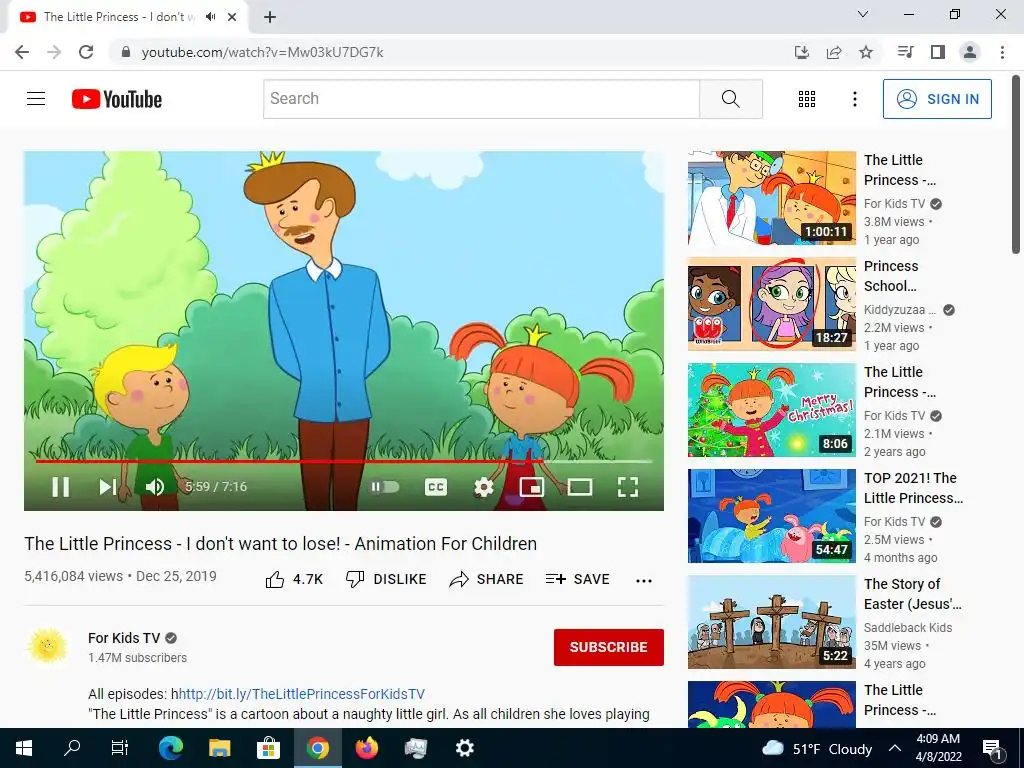Expand the system tray hidden icons

(x=895, y=748)
